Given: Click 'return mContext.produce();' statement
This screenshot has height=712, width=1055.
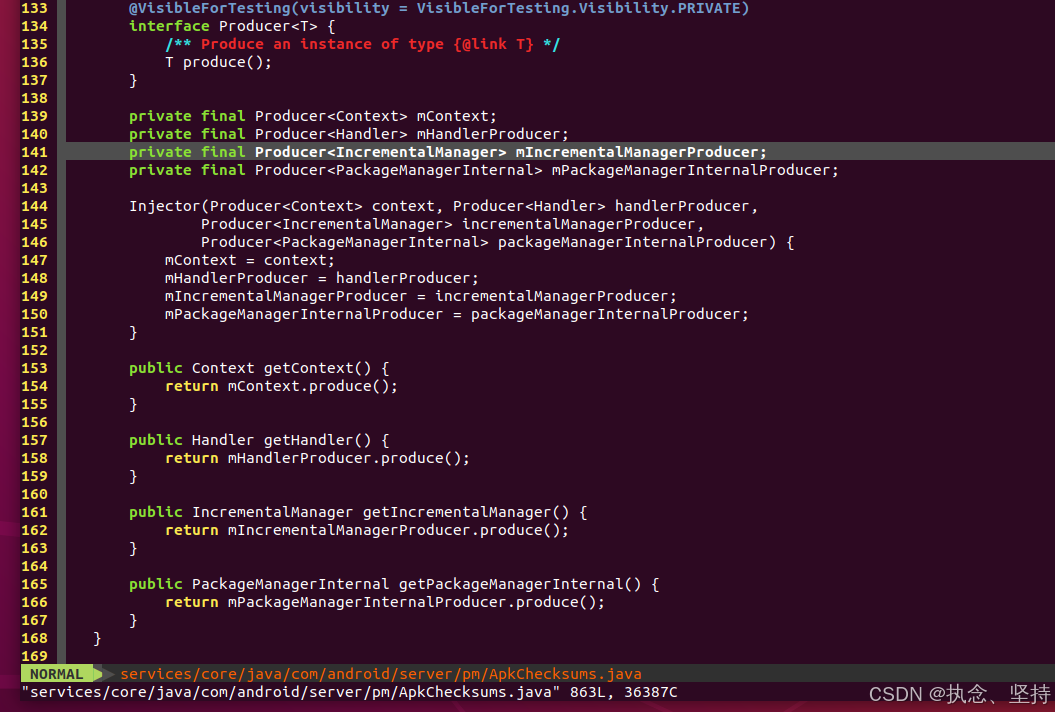Looking at the screenshot, I should click(281, 386).
